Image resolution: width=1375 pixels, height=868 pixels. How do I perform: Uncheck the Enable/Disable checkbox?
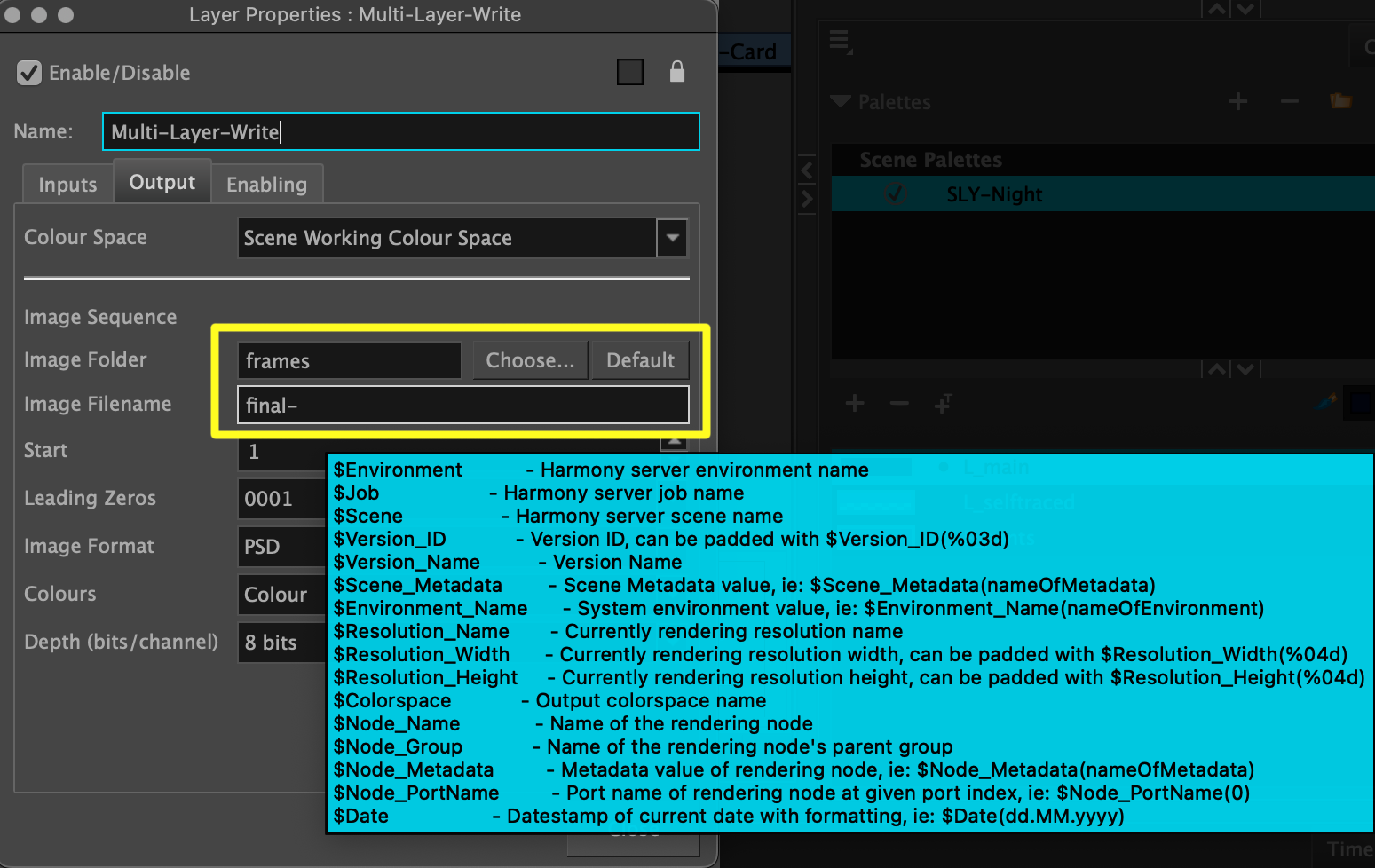28,73
